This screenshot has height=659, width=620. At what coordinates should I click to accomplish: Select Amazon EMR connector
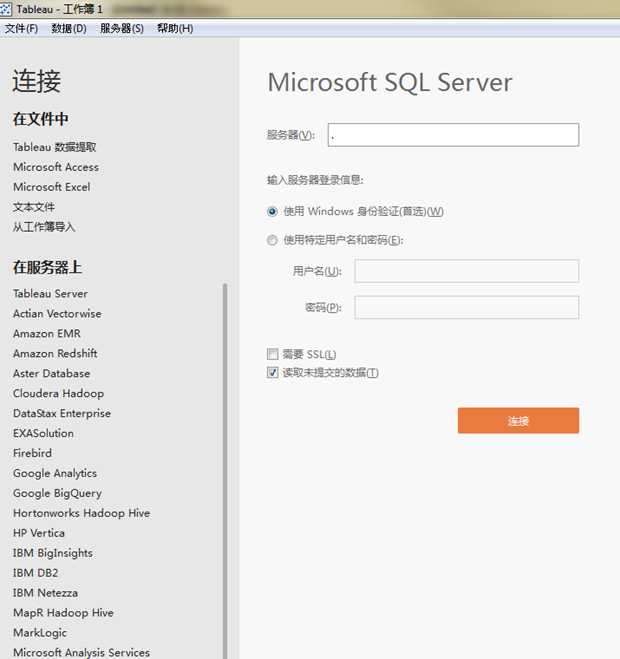coord(47,334)
